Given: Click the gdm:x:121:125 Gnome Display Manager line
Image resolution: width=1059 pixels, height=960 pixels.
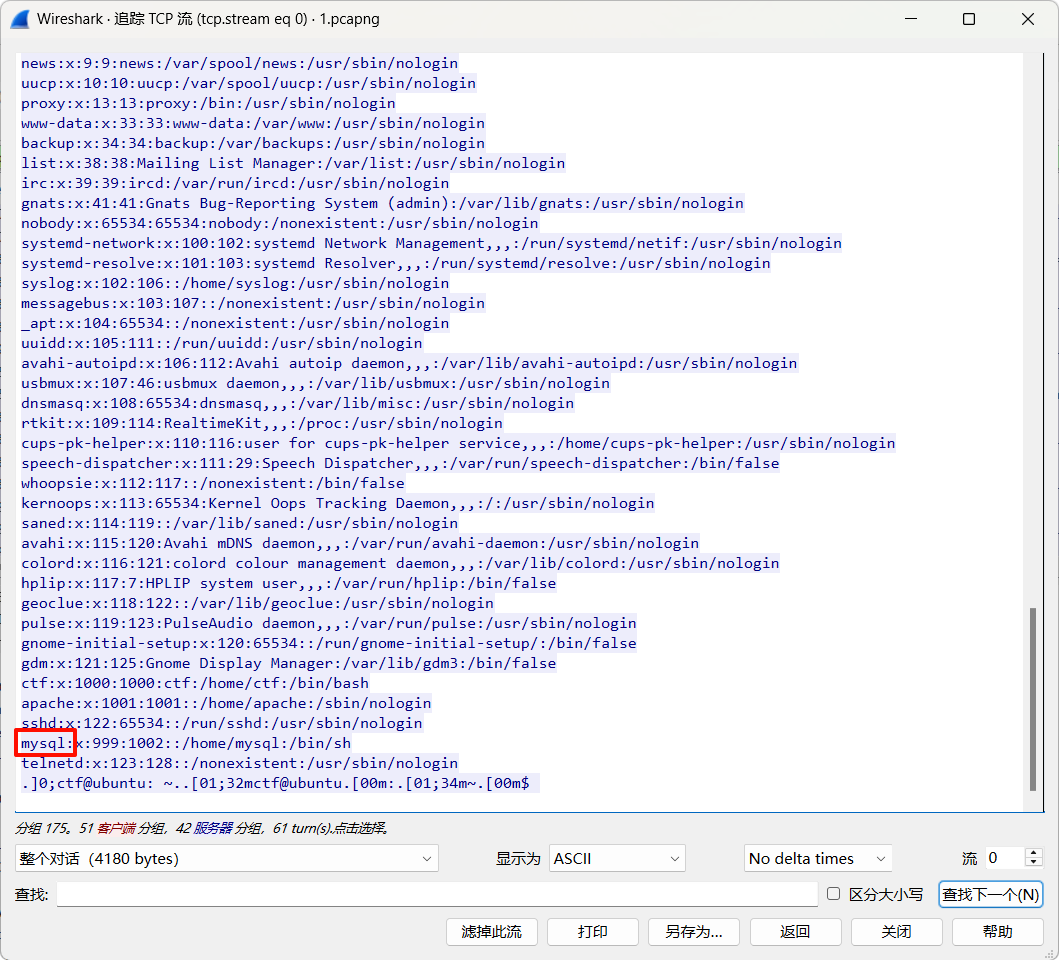Looking at the screenshot, I should pyautogui.click(x=288, y=663).
